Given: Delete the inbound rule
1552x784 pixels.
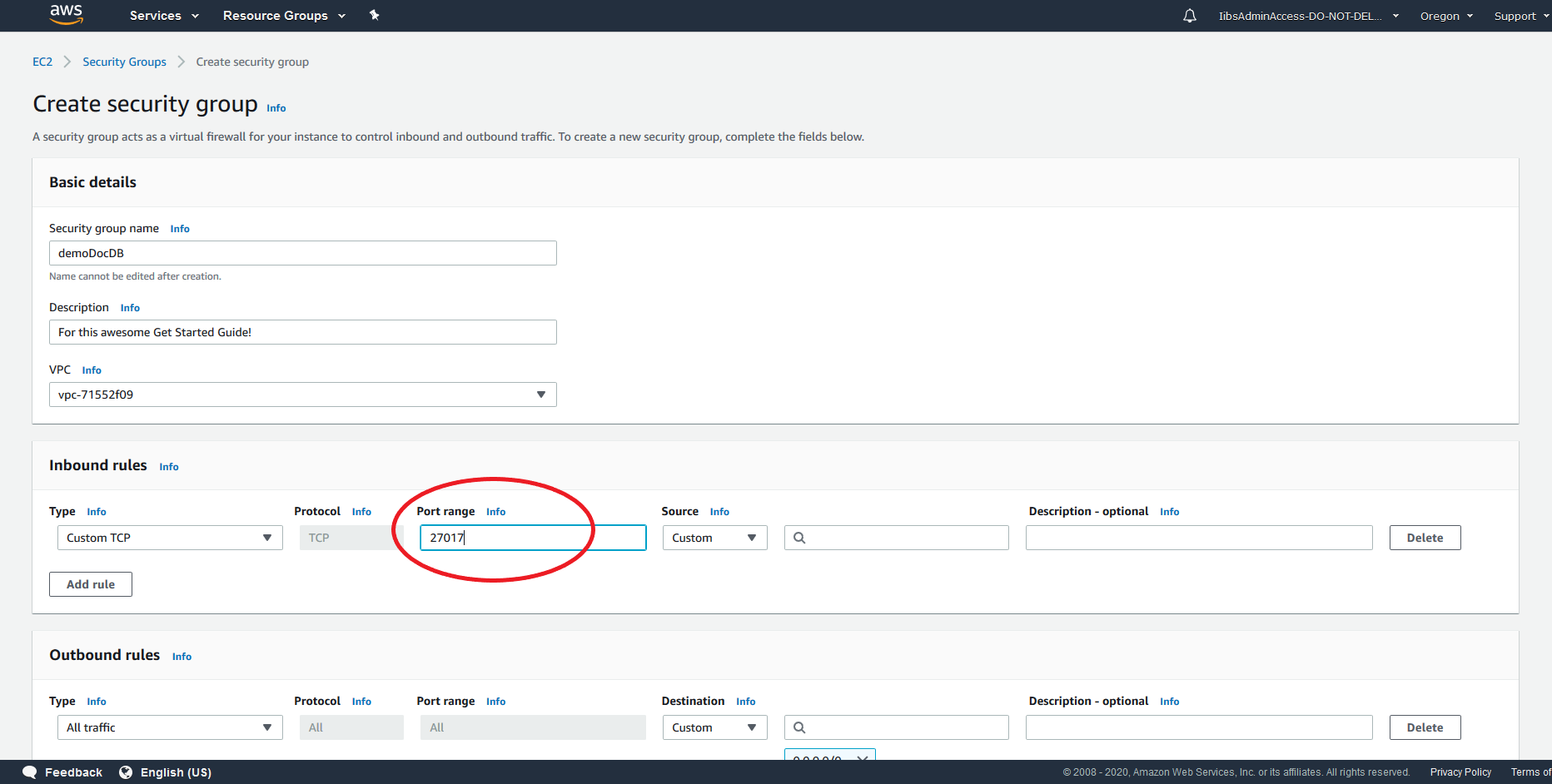Looking at the screenshot, I should [x=1425, y=537].
